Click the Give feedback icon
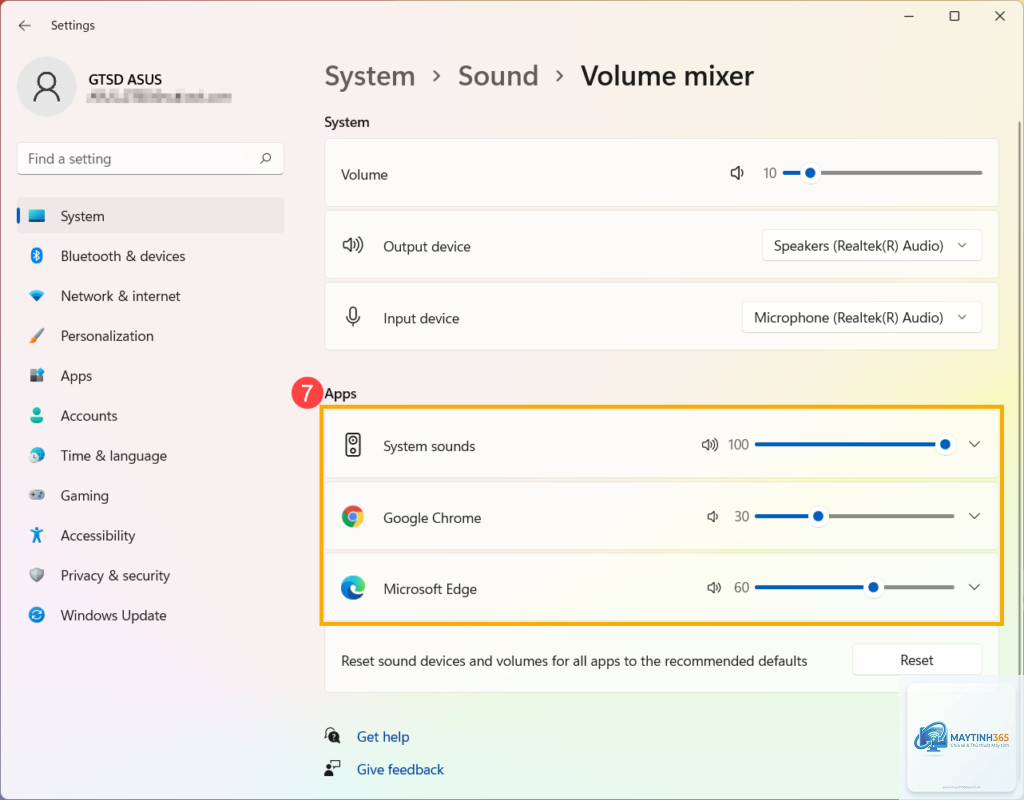 [x=332, y=768]
